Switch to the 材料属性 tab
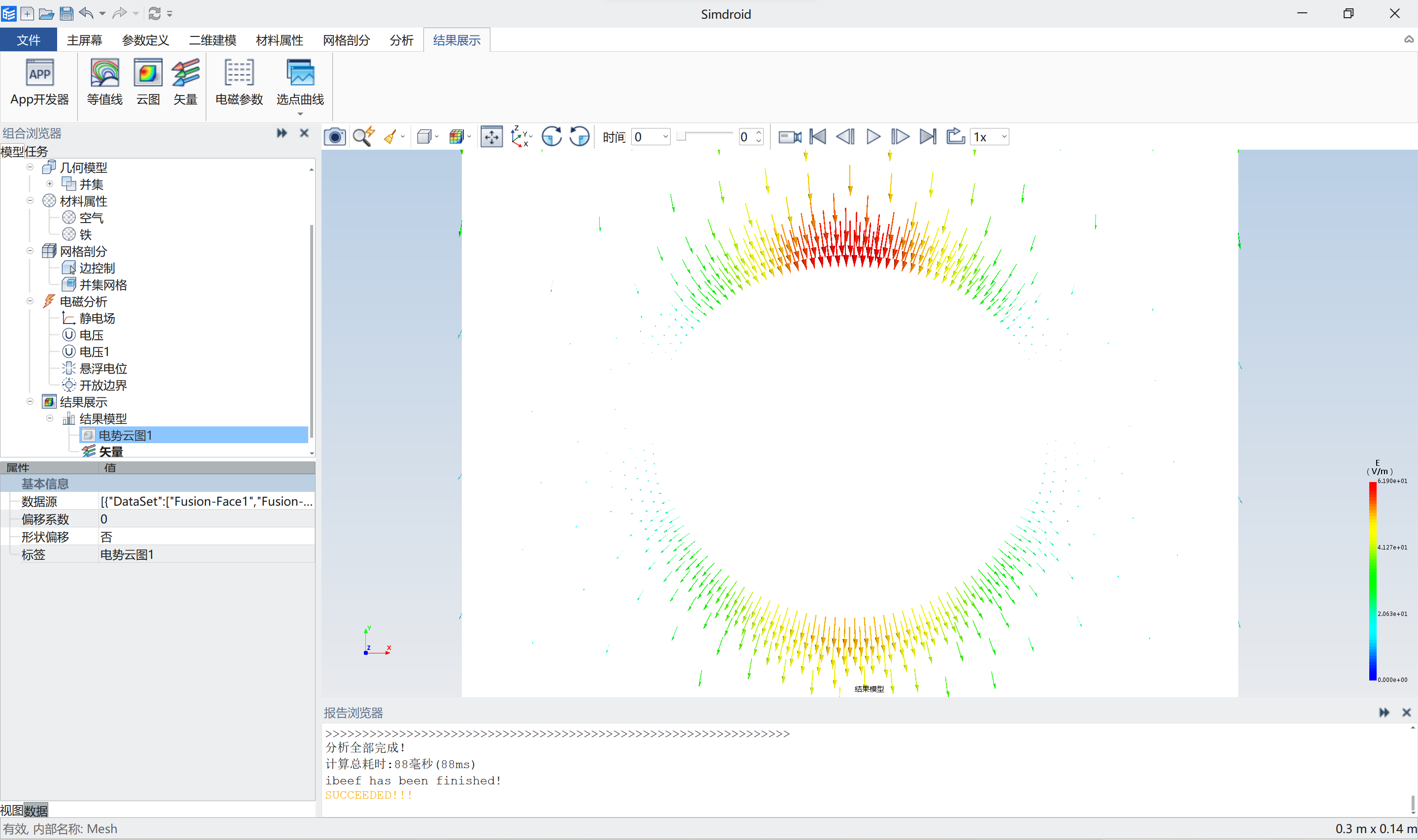Image resolution: width=1418 pixels, height=840 pixels. pos(280,39)
